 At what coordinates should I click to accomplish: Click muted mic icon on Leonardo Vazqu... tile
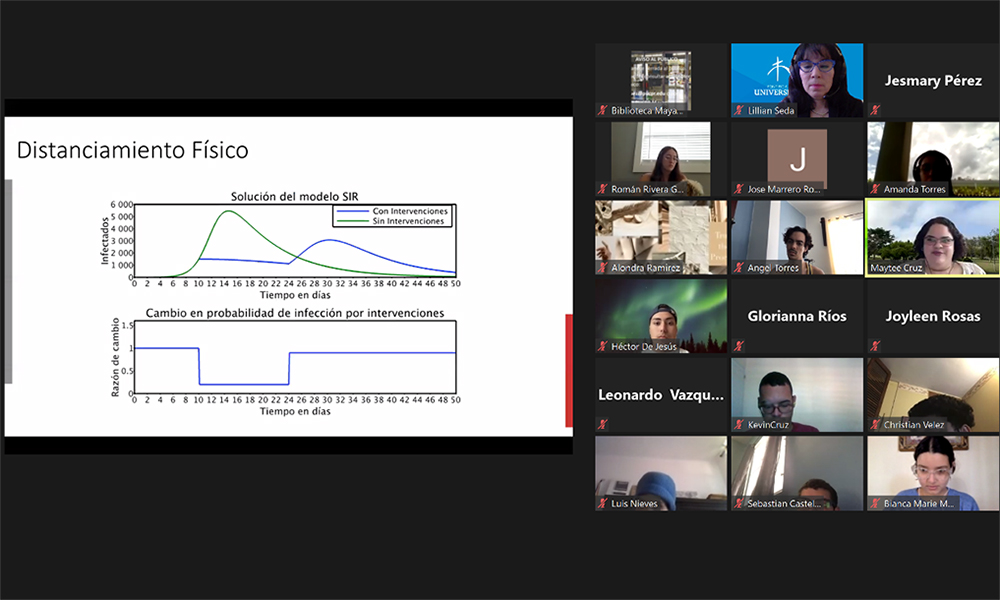[x=603, y=424]
